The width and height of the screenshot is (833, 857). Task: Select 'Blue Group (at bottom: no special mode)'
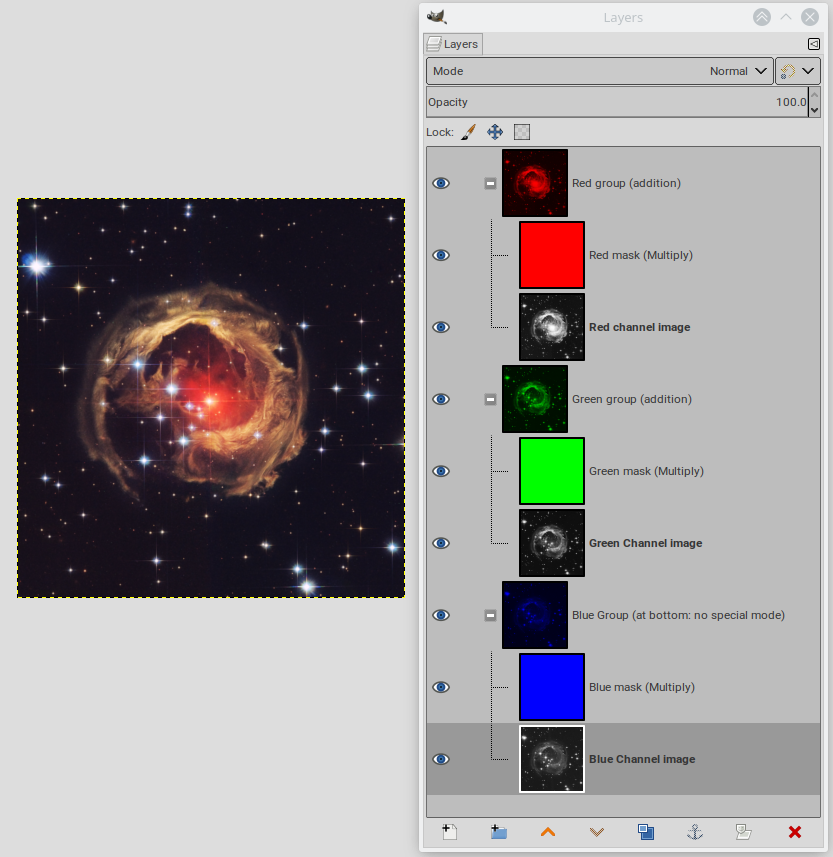678,615
